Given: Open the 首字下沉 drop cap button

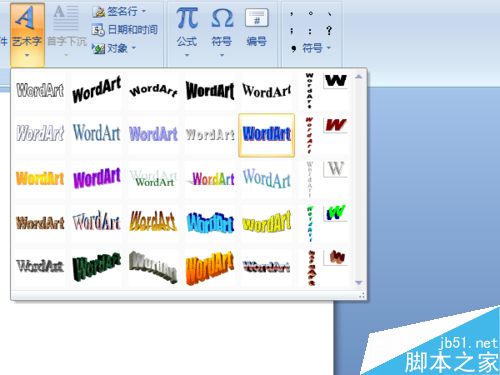Looking at the screenshot, I should tap(66, 30).
